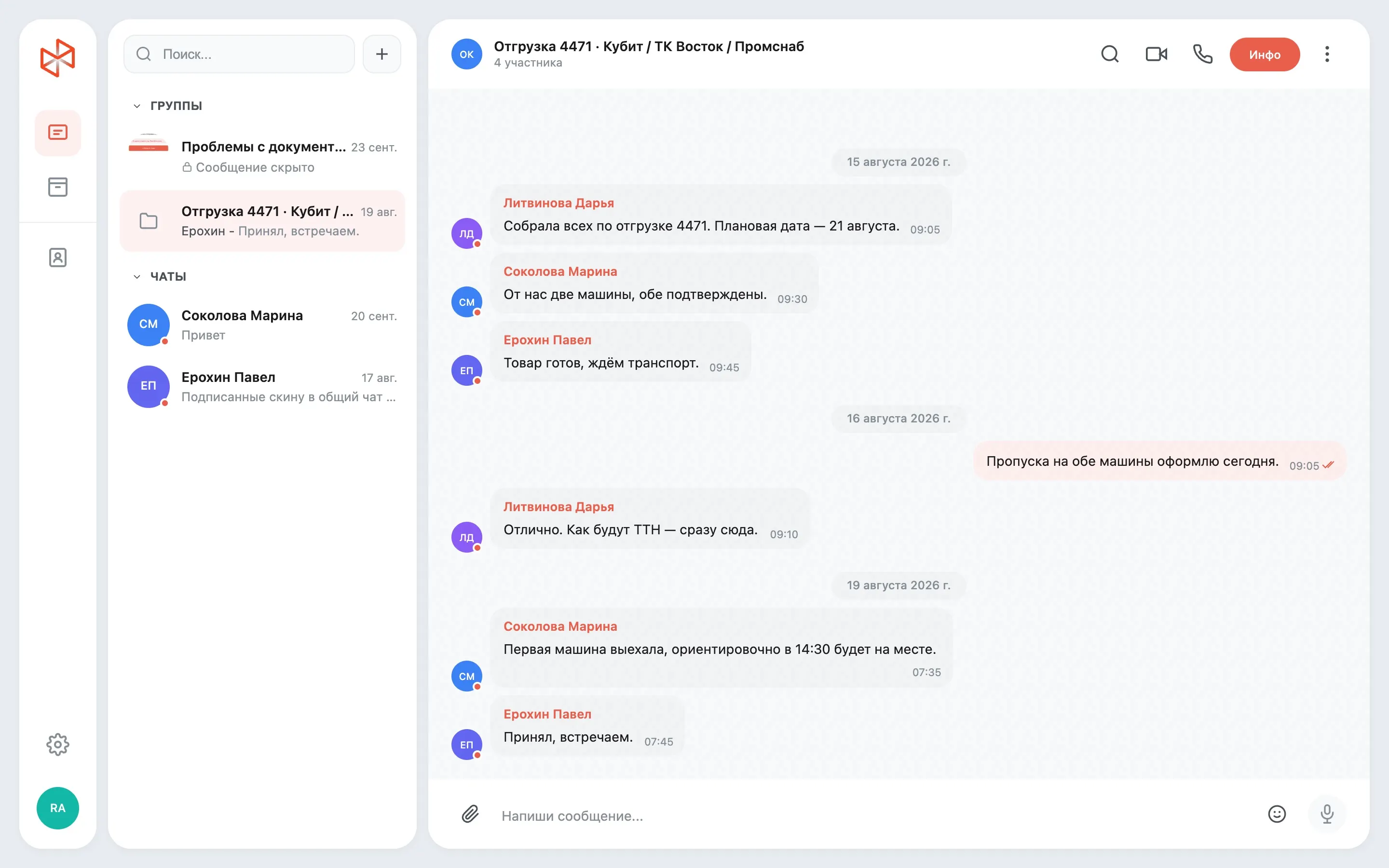Click the '16 августа 2026 г.' date label
The width and height of the screenshot is (1389, 868).
point(898,419)
